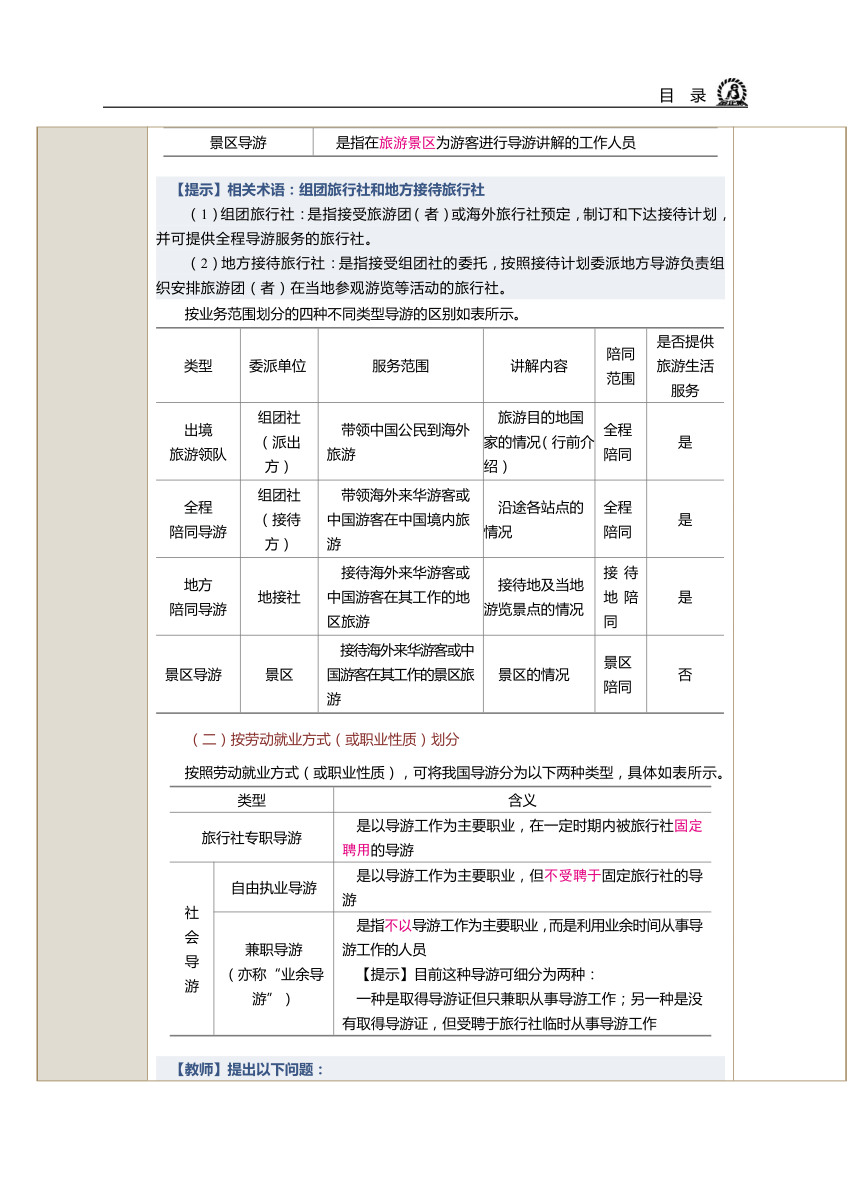Click the pink text "旅游景区" in the definition
The height and width of the screenshot is (1198, 860).
[407, 143]
